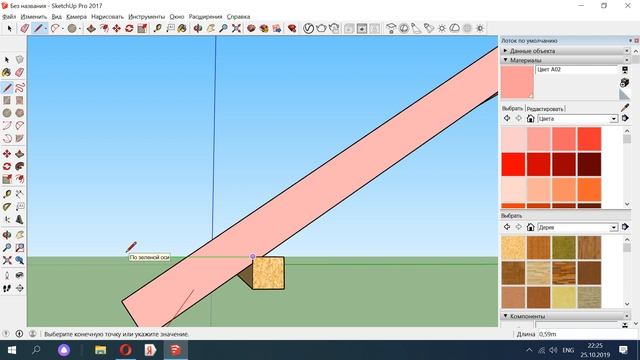Viewport: 640px width, 360px height.
Task: Toggle the fog icon in toolbar
Action: (454, 28)
